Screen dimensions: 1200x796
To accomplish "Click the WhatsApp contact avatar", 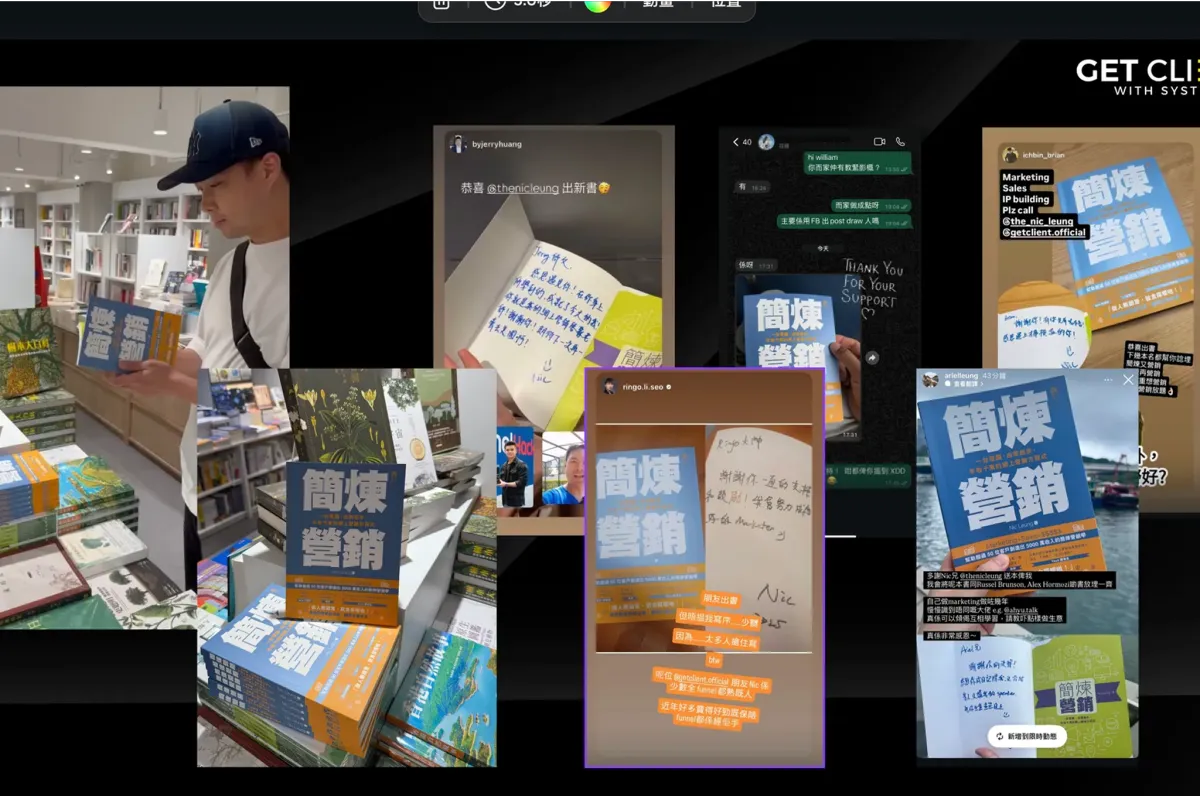I will pos(767,142).
